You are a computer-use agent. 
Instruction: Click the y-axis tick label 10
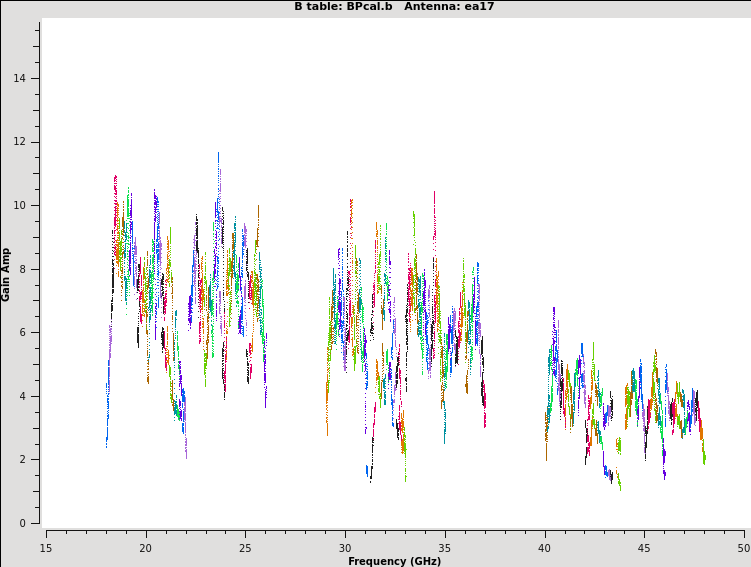pos(21,205)
